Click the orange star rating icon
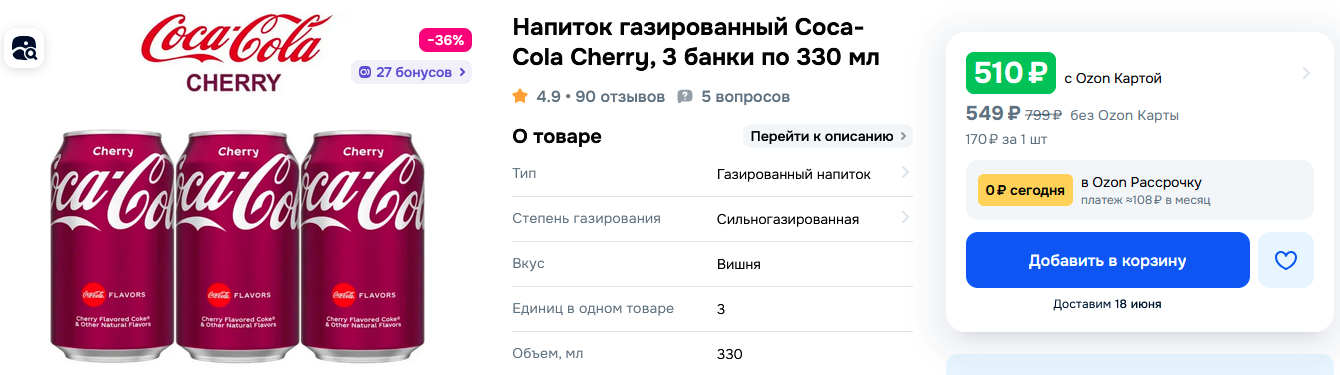1340x375 pixels. [x=520, y=96]
